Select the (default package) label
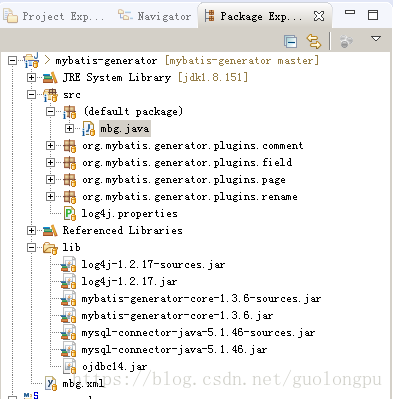This screenshot has width=393, height=399. pyautogui.click(x=133, y=111)
